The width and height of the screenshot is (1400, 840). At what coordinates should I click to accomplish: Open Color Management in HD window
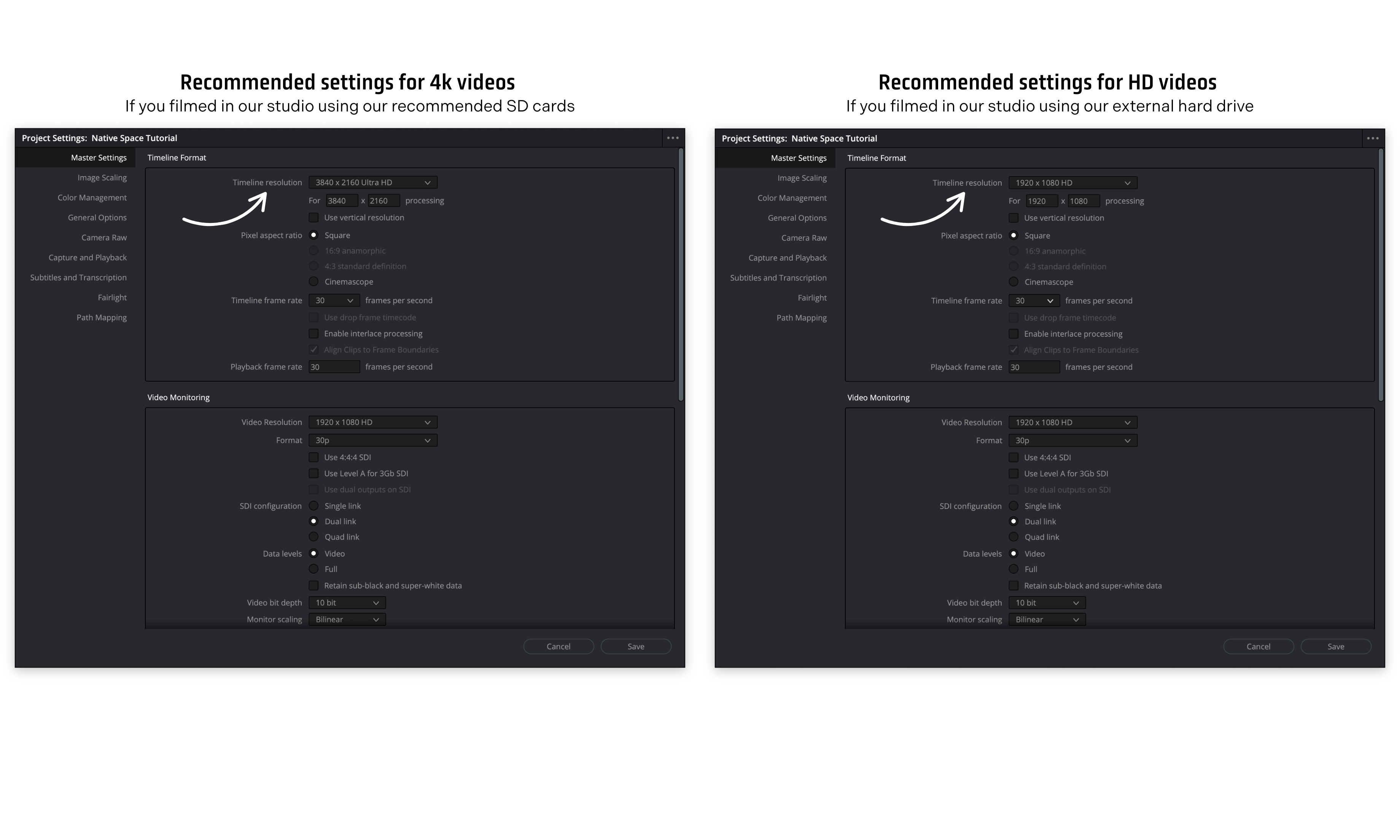coord(792,198)
